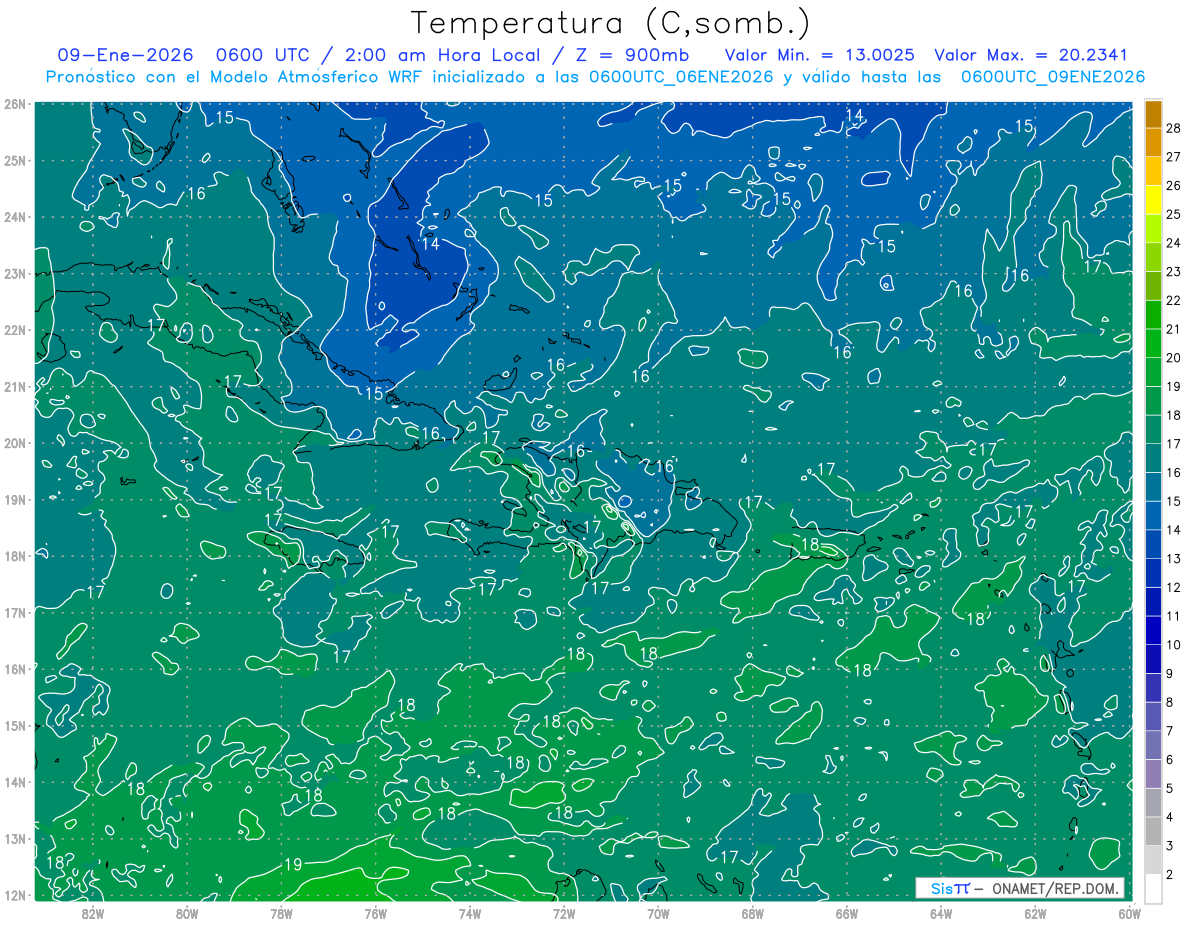Click the white swatch below the 2 label
The height and width of the screenshot is (927, 1200).
pyautogui.click(x=1154, y=888)
